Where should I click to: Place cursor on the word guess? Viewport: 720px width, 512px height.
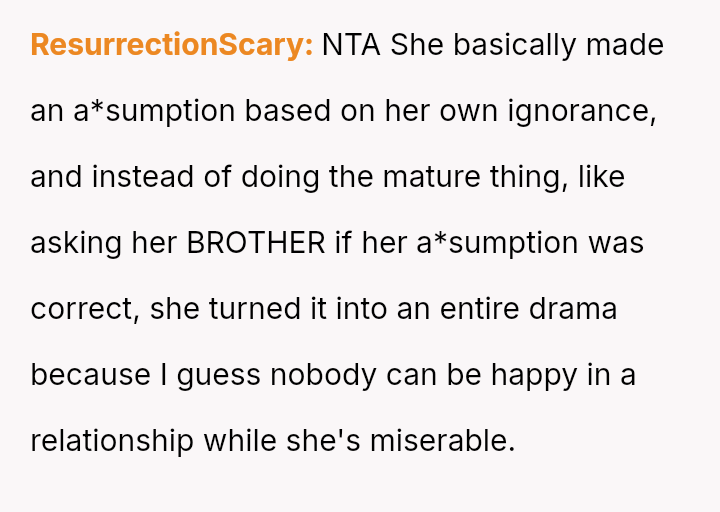[x=211, y=375]
